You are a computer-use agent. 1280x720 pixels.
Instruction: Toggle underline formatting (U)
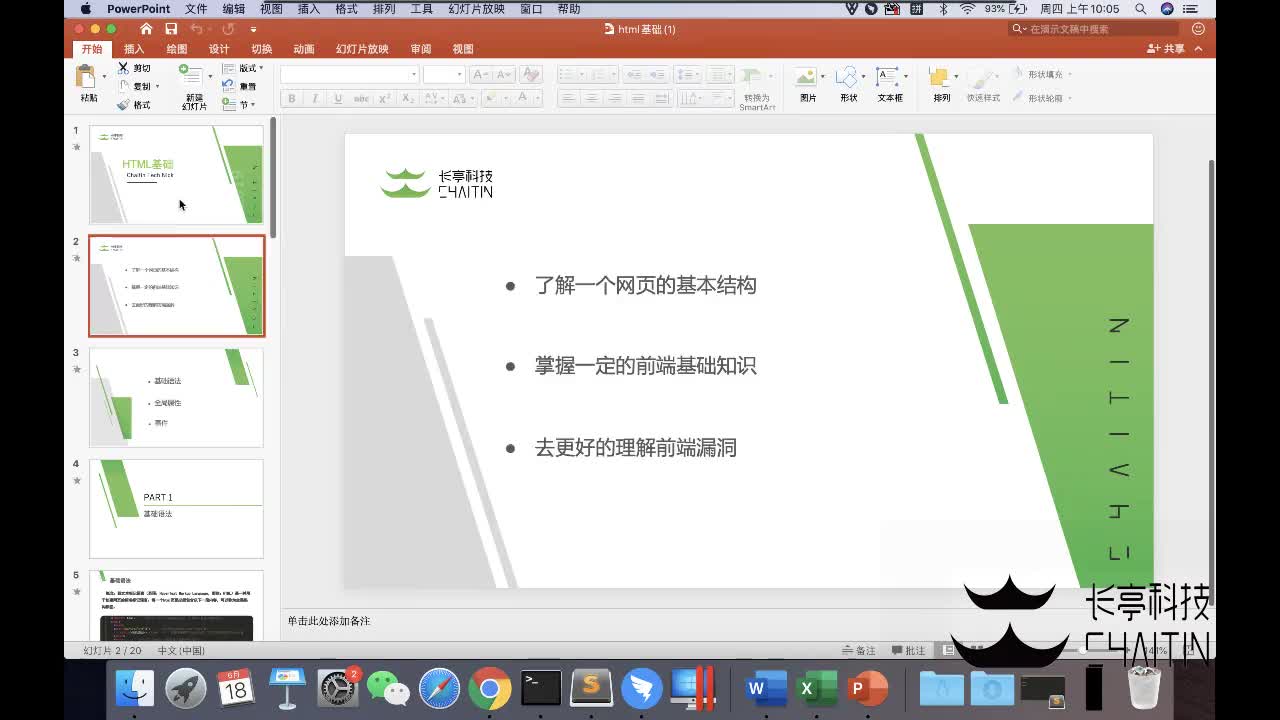point(337,98)
